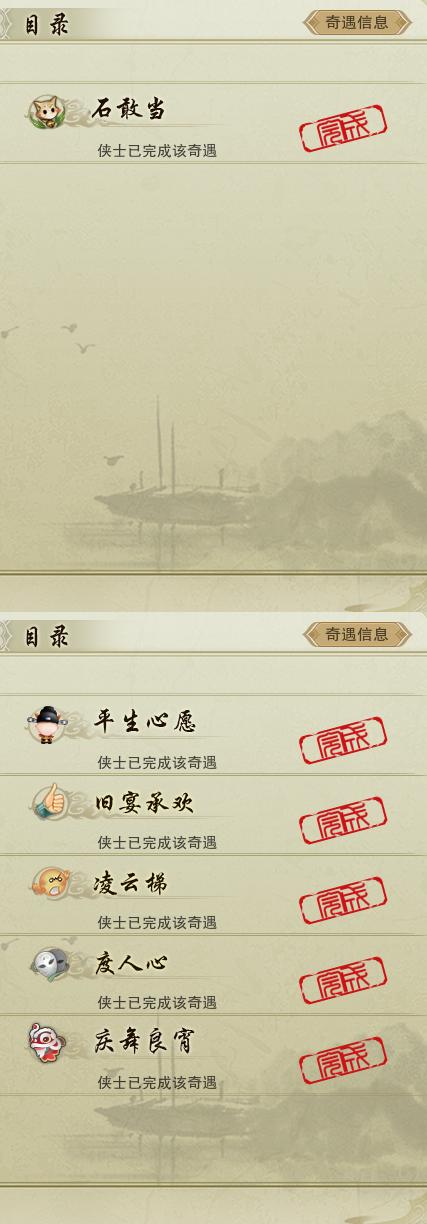
Task: Click the red seal stamp beside 石敢当
Action: coord(343,130)
